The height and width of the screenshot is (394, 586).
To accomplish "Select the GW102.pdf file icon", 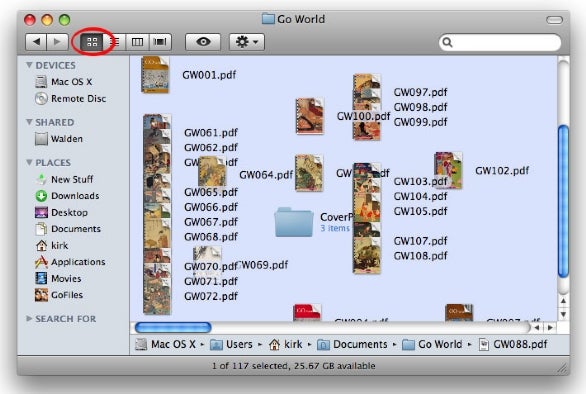I will click(x=448, y=170).
